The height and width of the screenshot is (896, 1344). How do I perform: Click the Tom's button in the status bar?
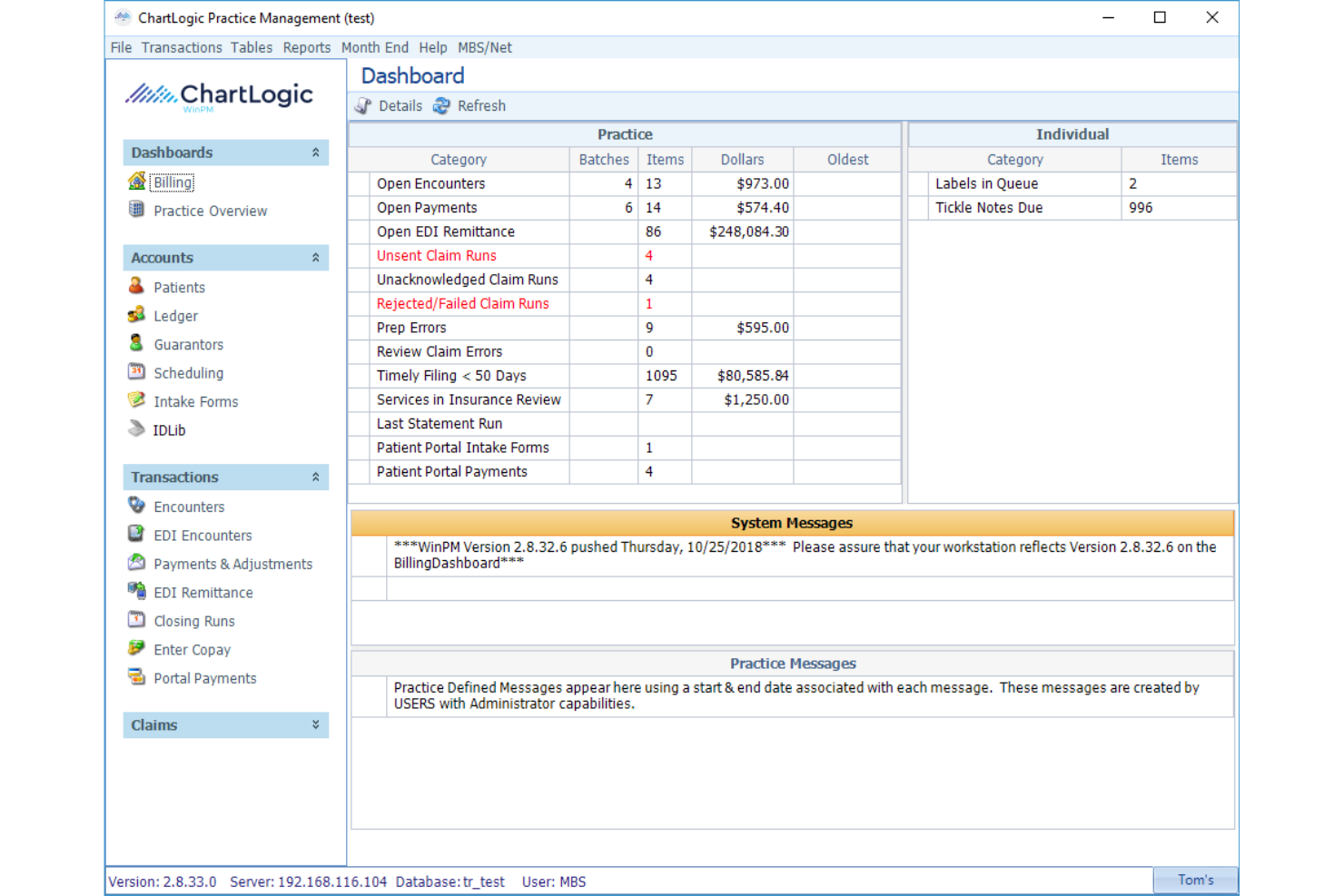[x=1195, y=879]
